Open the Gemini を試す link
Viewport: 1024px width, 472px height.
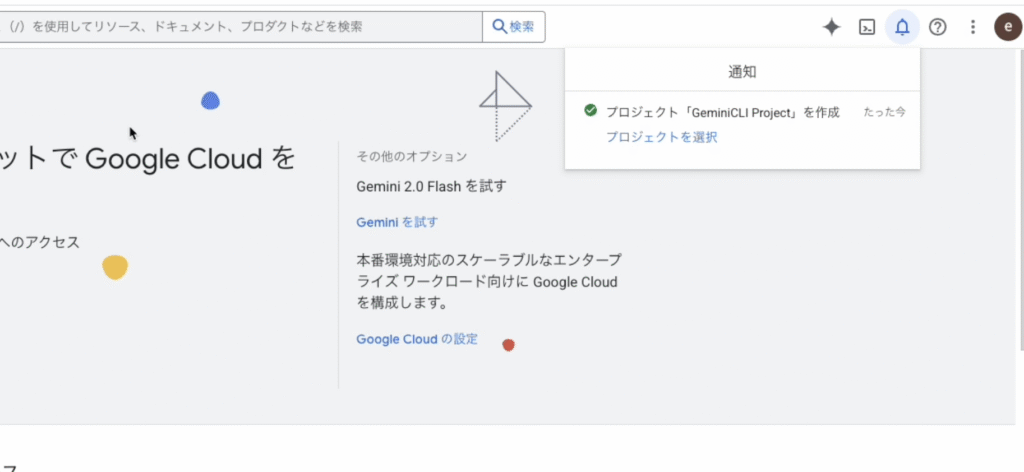(x=397, y=222)
